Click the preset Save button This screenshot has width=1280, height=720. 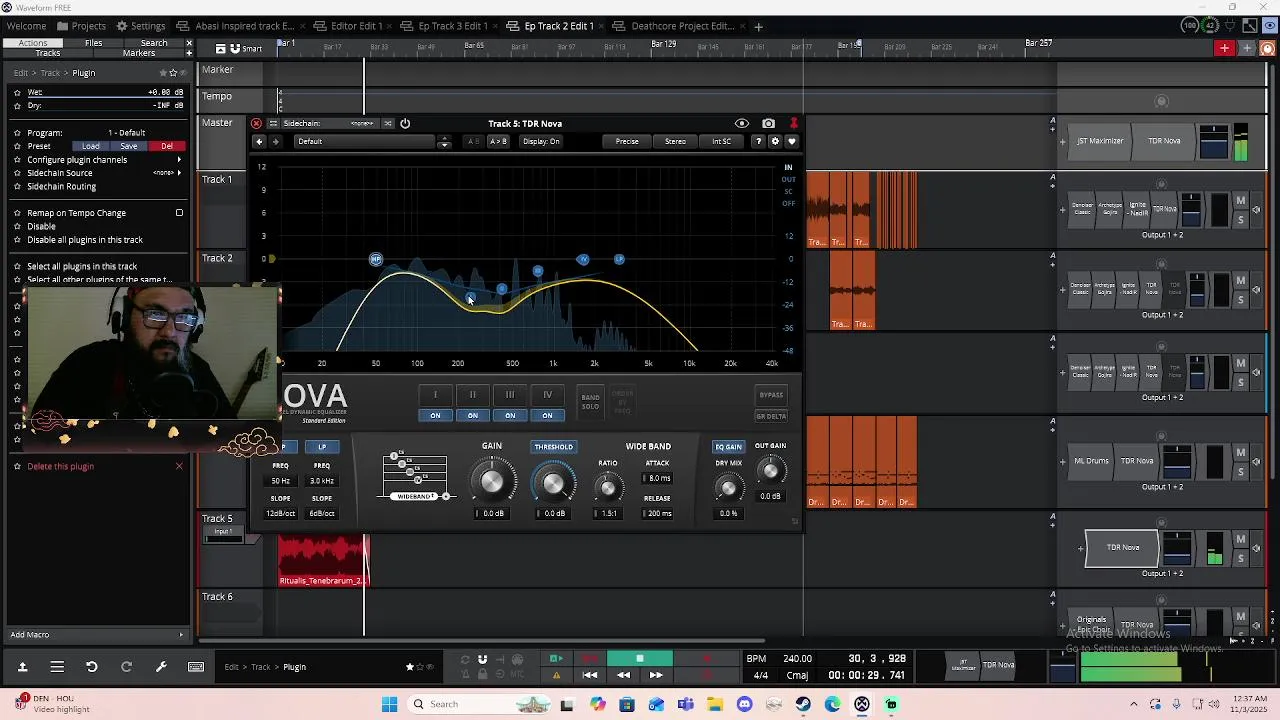(129, 146)
